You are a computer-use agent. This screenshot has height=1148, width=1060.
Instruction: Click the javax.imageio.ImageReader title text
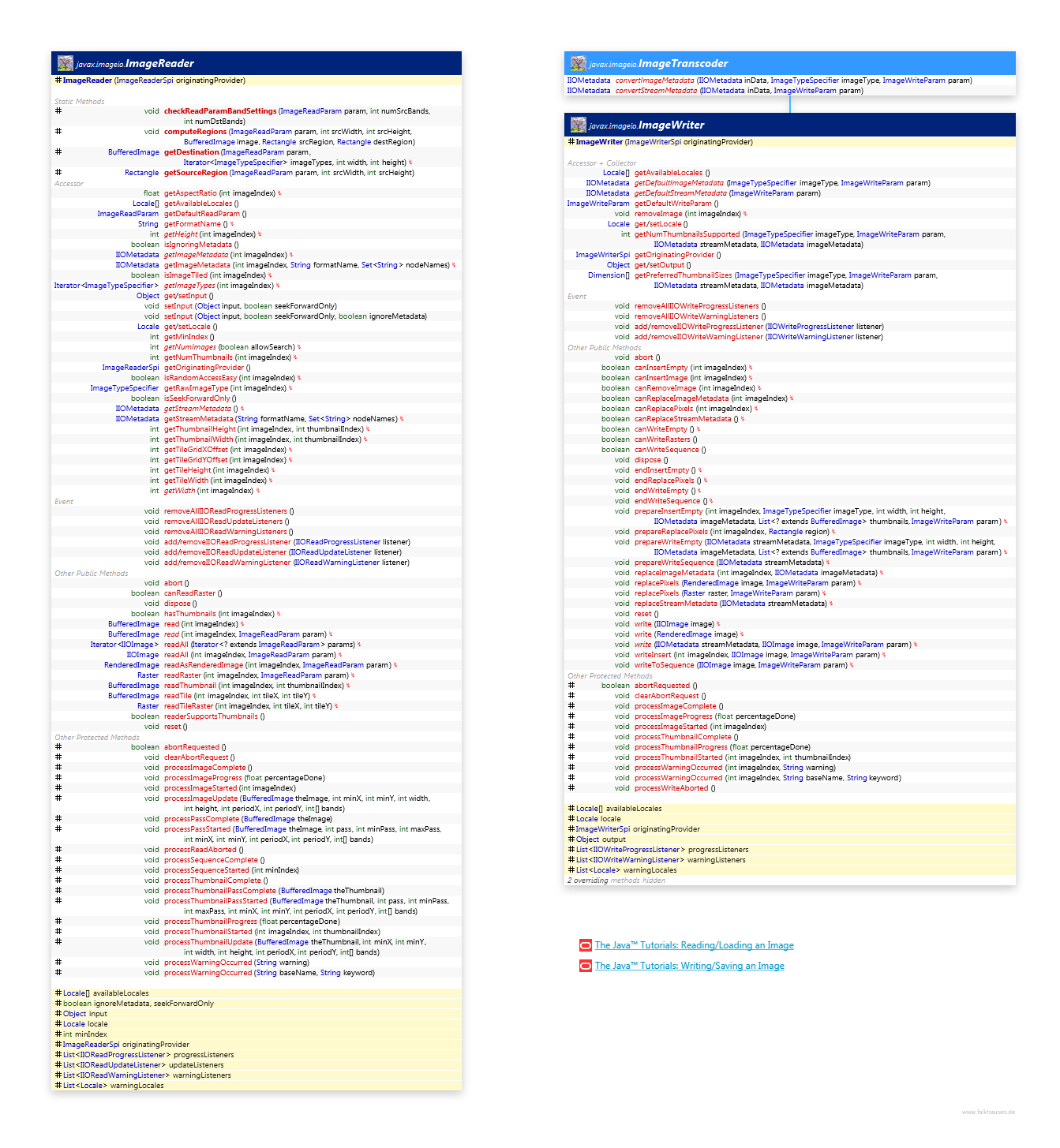click(x=135, y=64)
